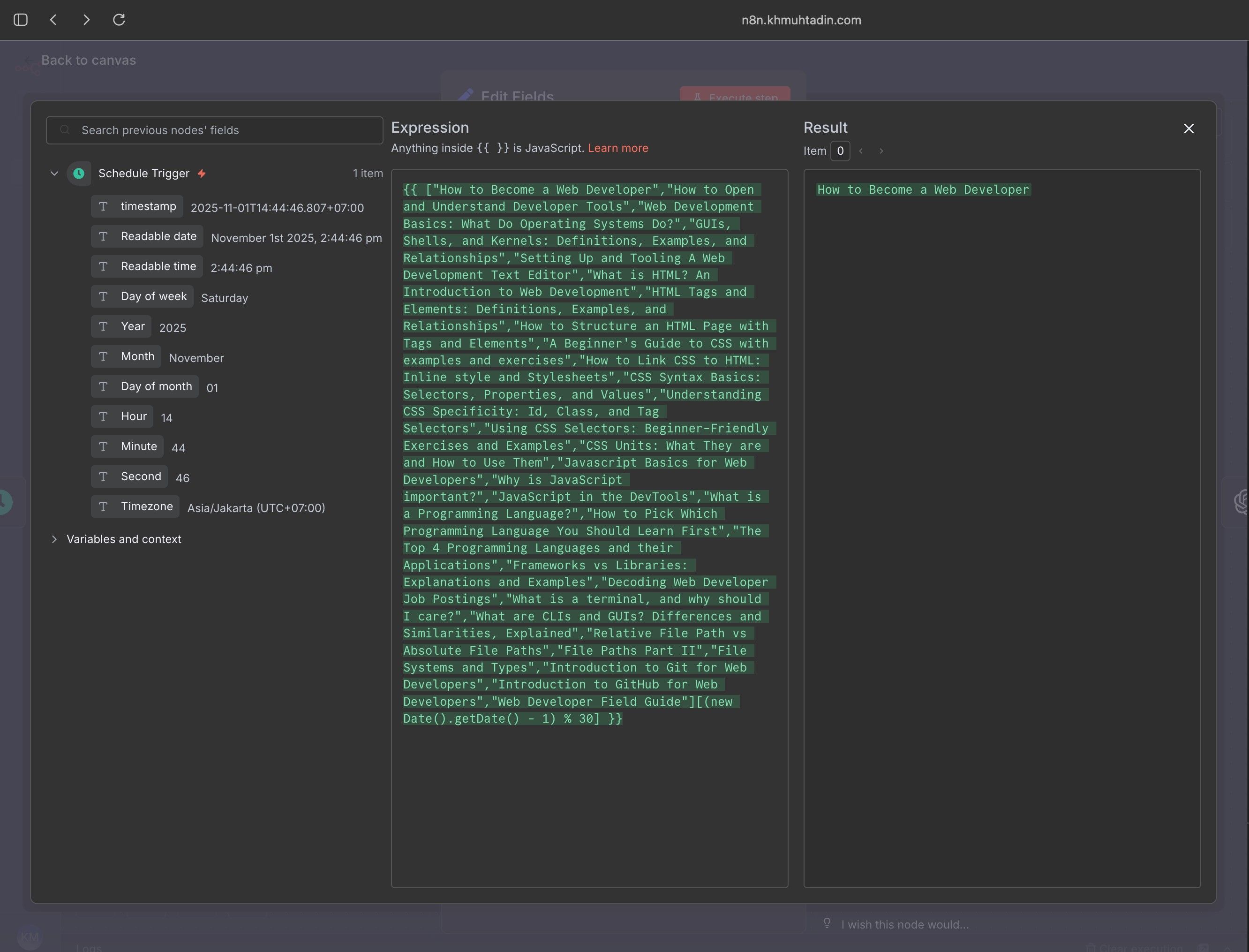Select the Readable date field pill

tap(147, 236)
